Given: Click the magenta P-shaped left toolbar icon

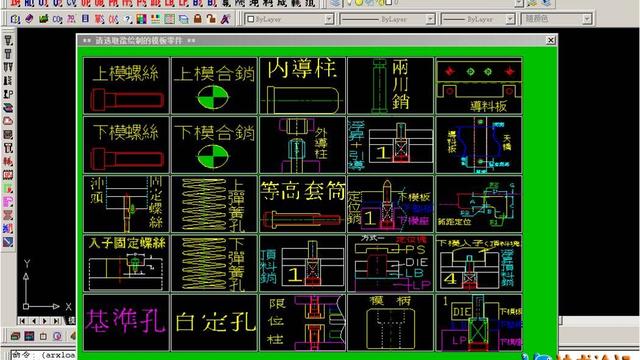Looking at the screenshot, I should (8, 202).
